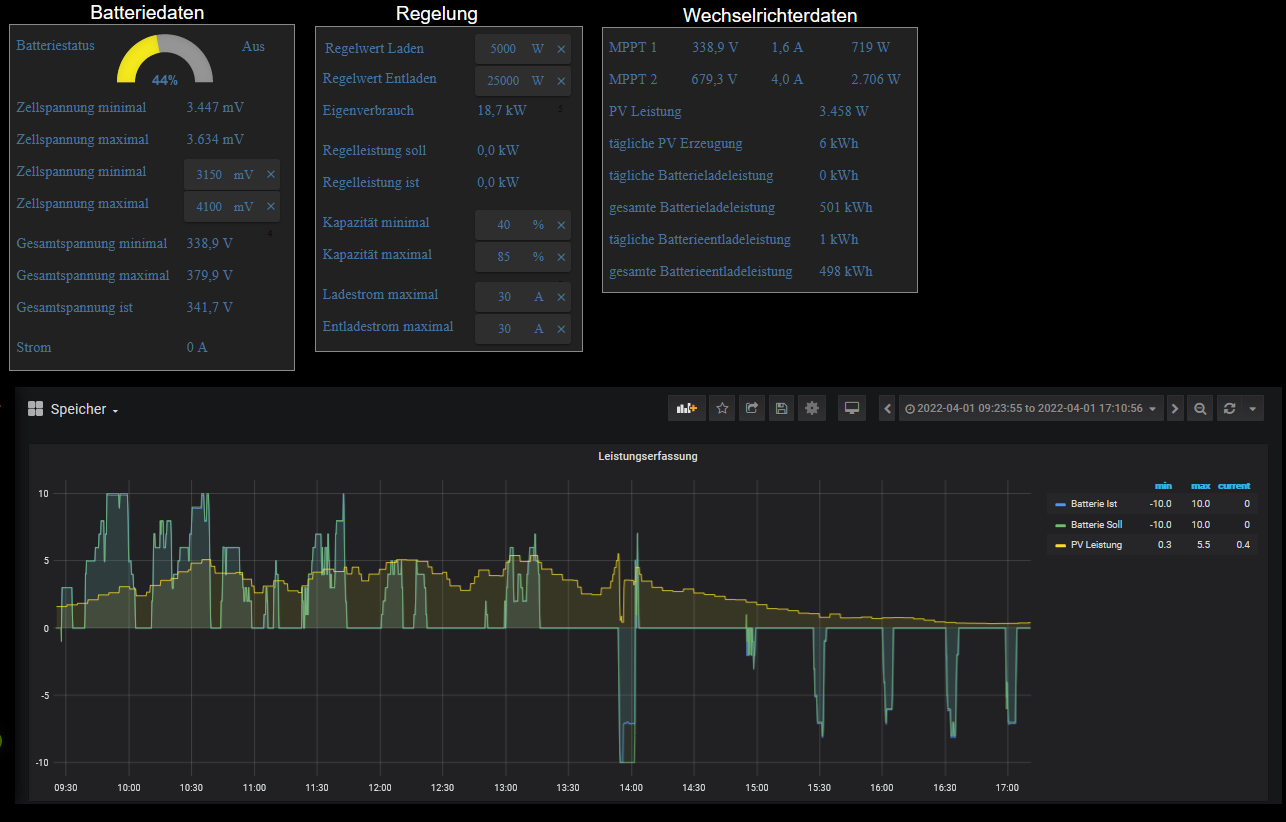Sort legend by current column

(x=1233, y=486)
